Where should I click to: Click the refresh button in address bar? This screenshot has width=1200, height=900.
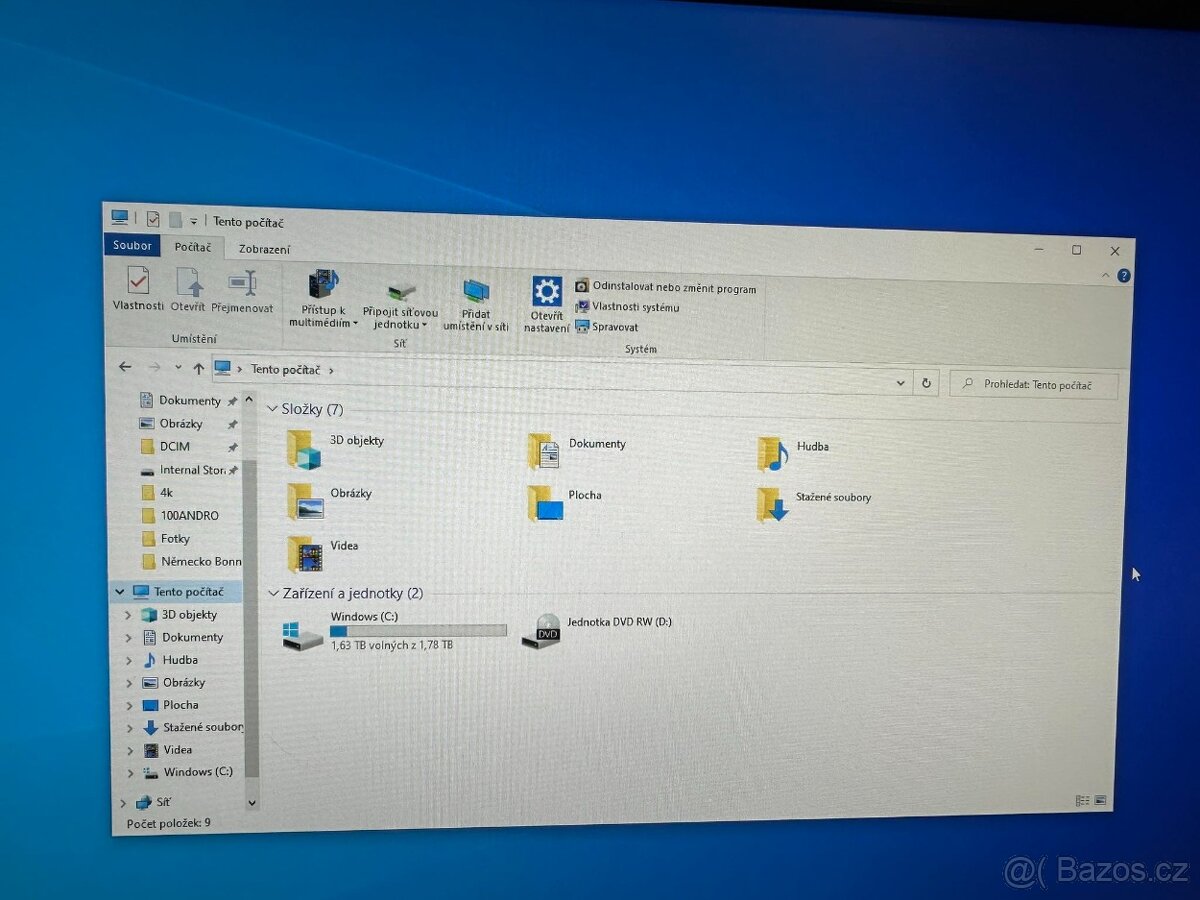[x=925, y=383]
